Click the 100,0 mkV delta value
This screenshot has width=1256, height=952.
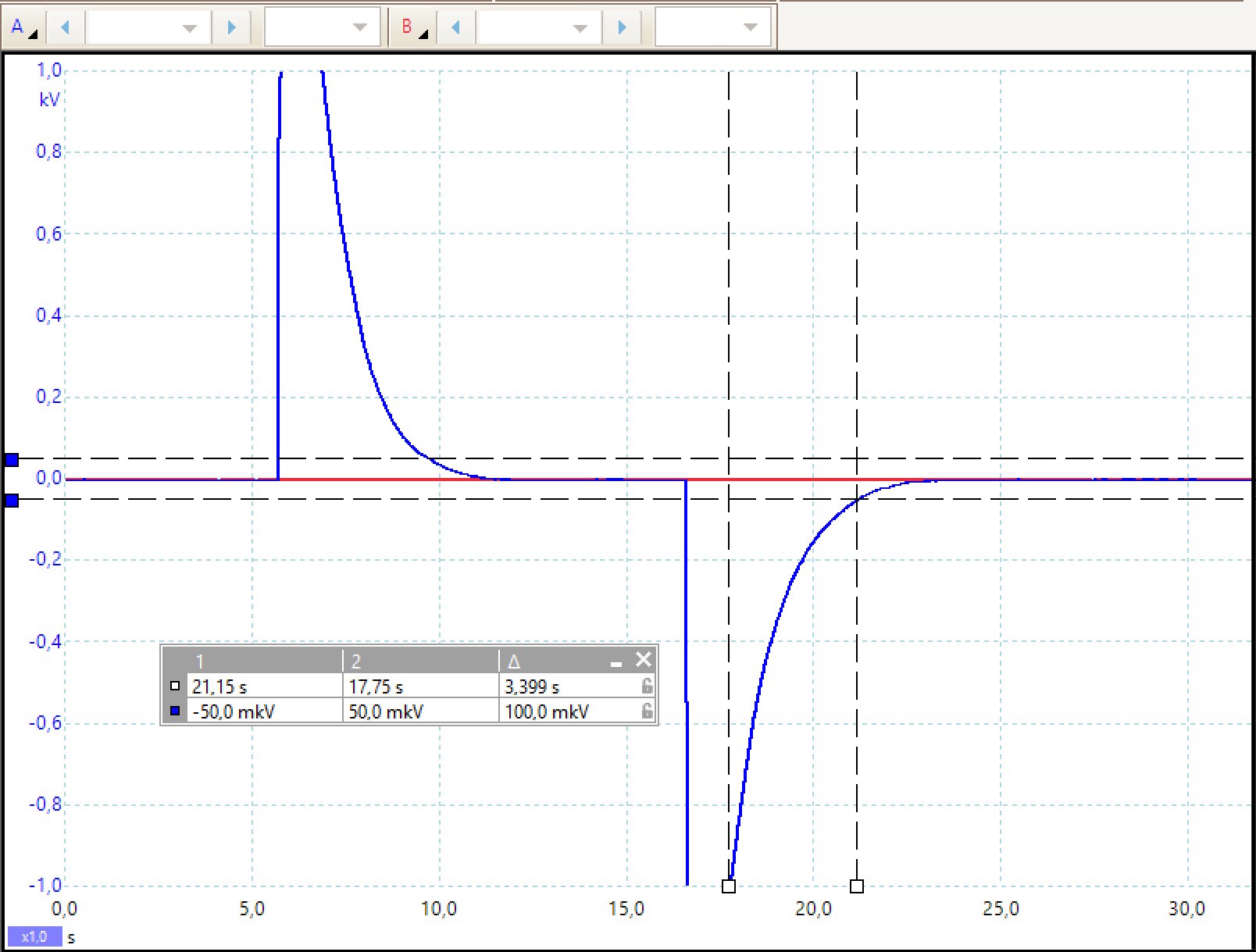pyautogui.click(x=547, y=711)
